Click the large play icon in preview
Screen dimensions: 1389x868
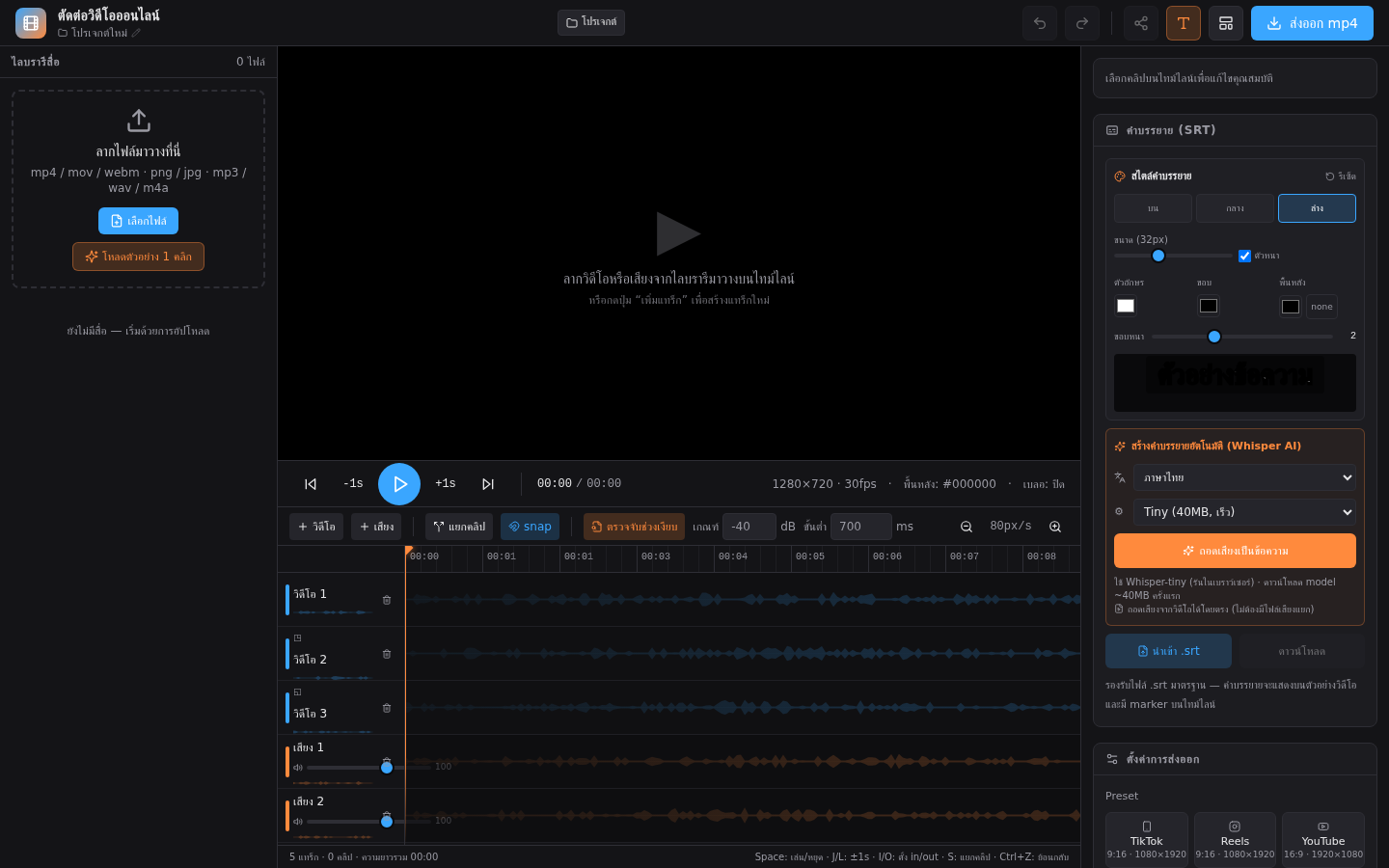678,233
